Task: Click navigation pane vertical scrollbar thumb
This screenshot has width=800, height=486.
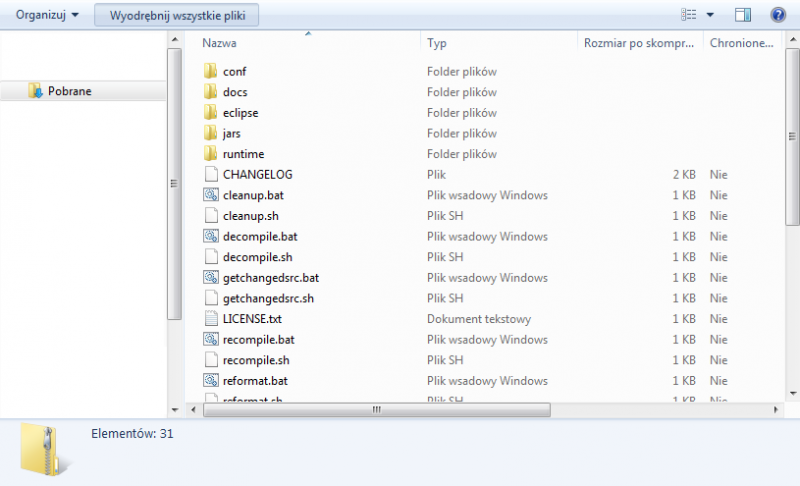Action: coord(174,184)
